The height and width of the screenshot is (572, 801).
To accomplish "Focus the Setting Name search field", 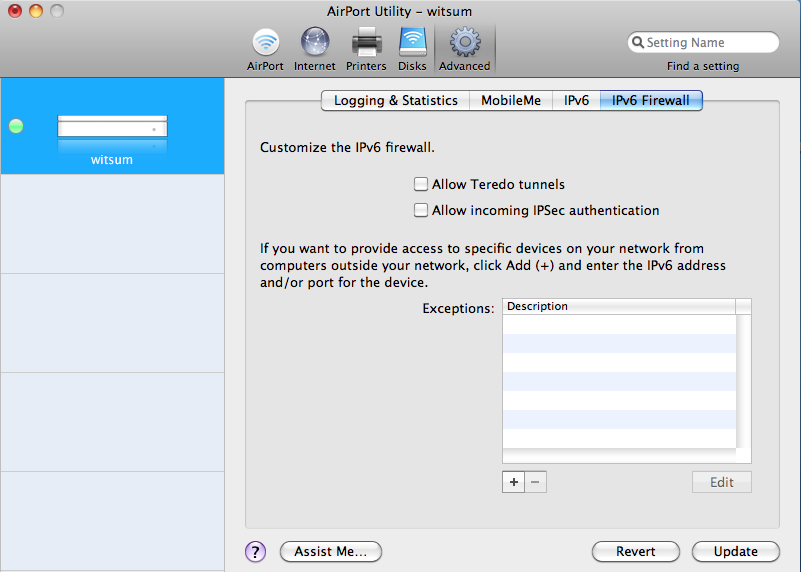I will (x=703, y=42).
